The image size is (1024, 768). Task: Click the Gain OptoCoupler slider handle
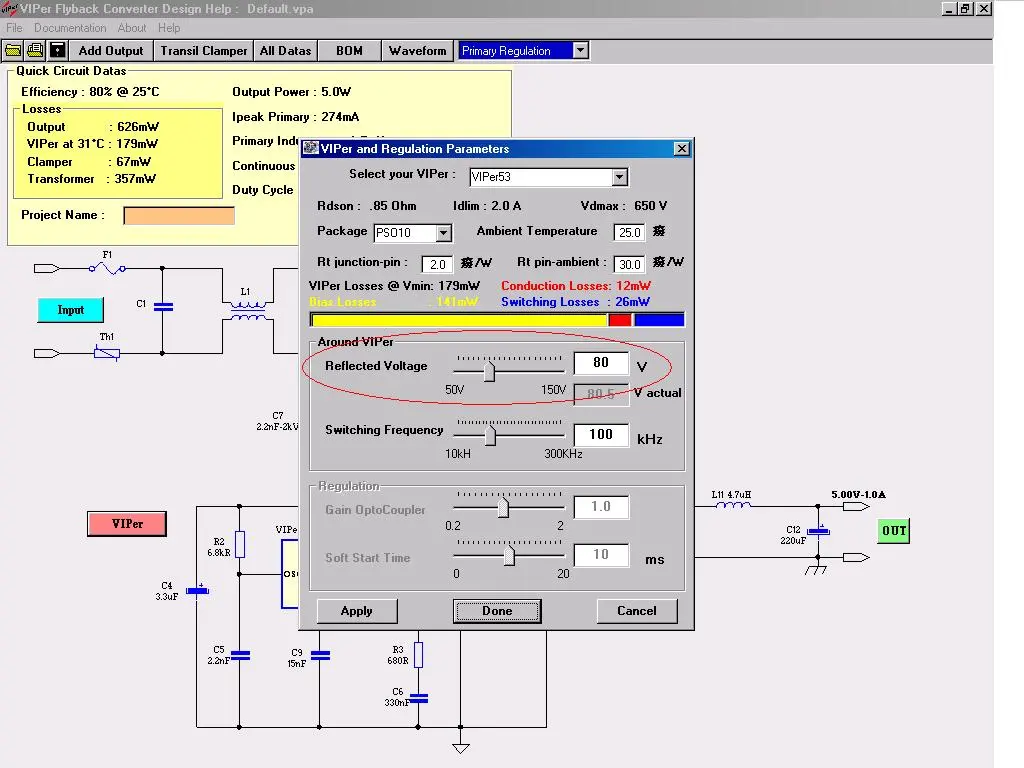(x=503, y=507)
